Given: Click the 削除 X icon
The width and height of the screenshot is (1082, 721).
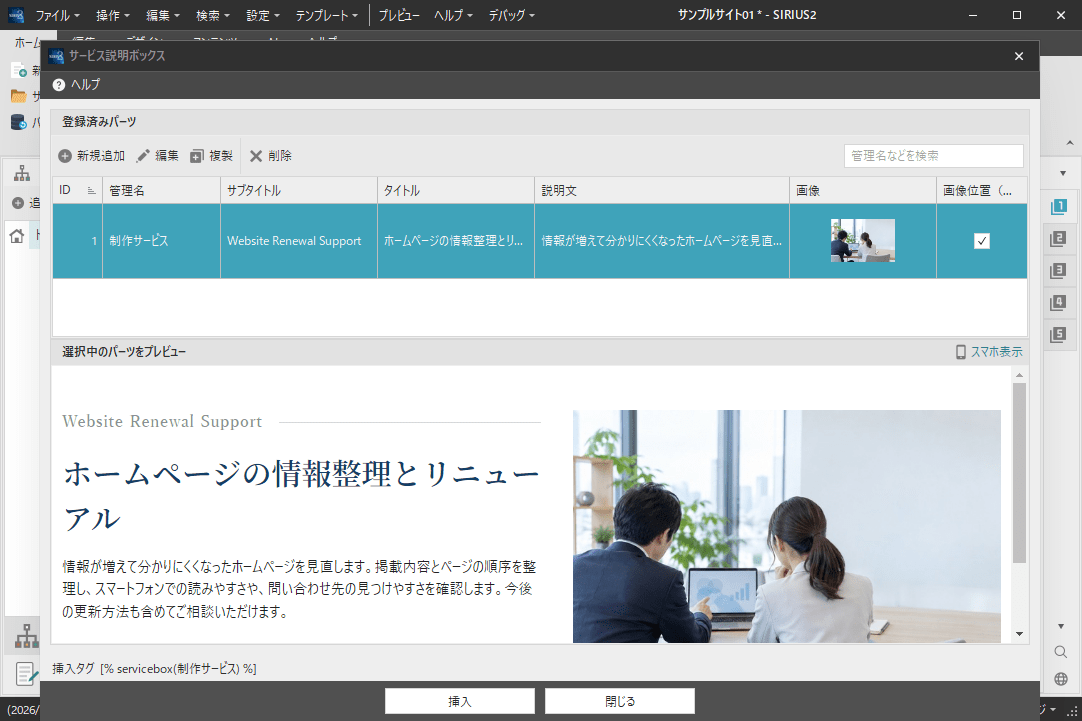Looking at the screenshot, I should (256, 156).
